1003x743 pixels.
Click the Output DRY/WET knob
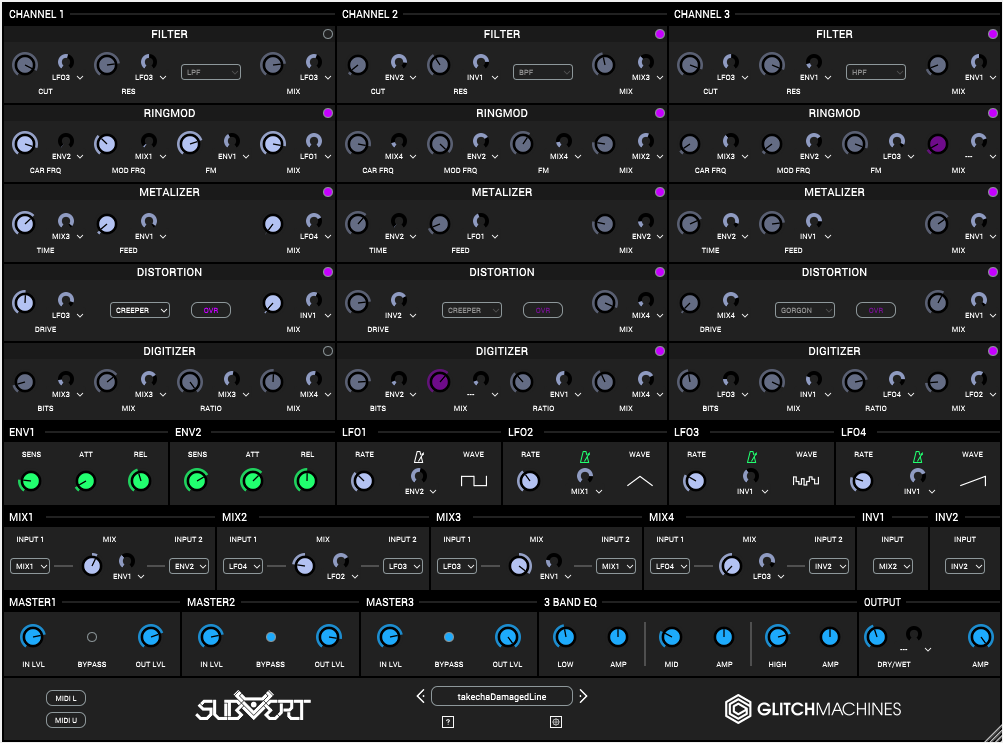[x=875, y=637]
